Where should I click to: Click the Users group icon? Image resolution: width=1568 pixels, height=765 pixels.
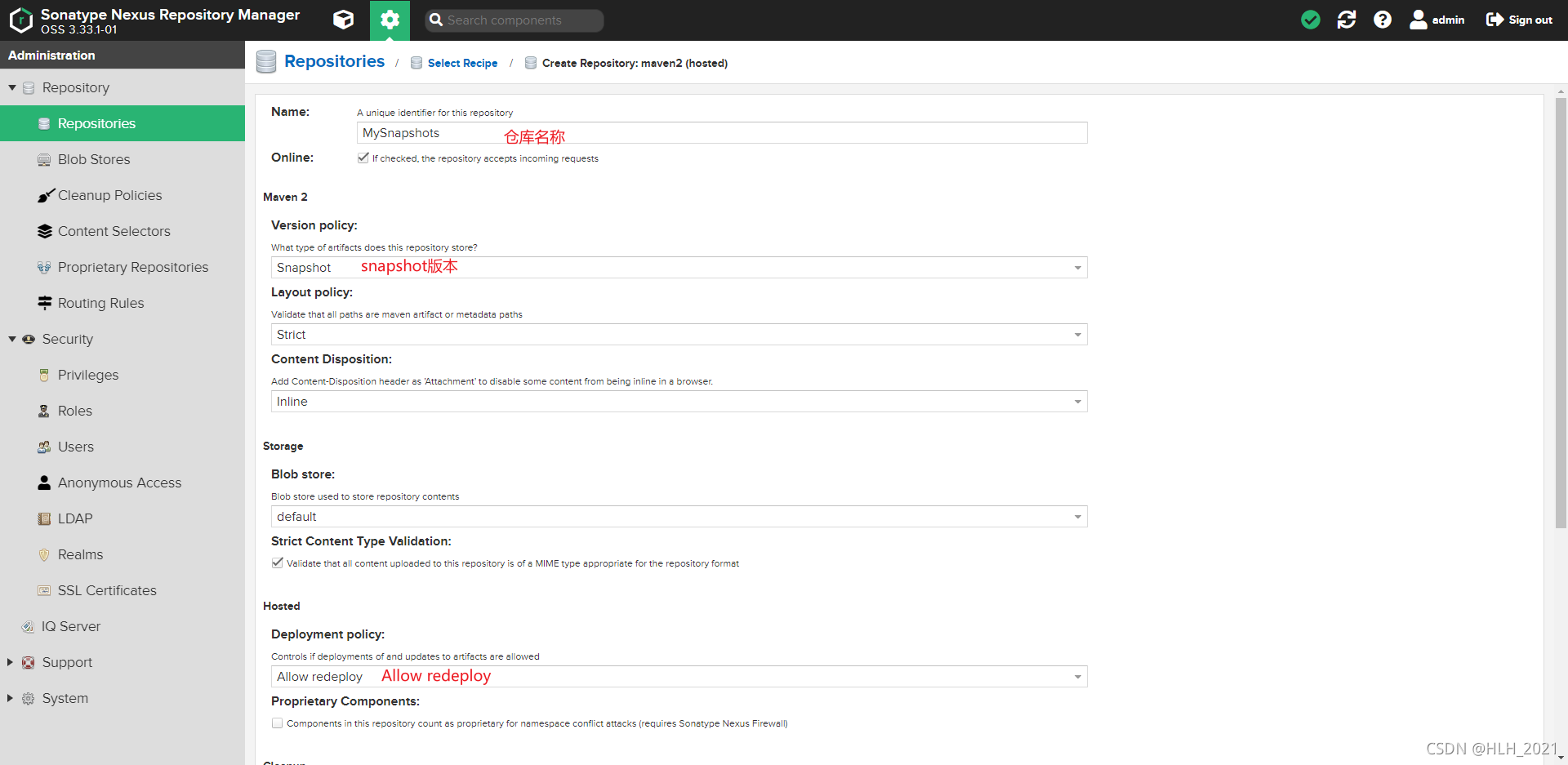click(44, 447)
